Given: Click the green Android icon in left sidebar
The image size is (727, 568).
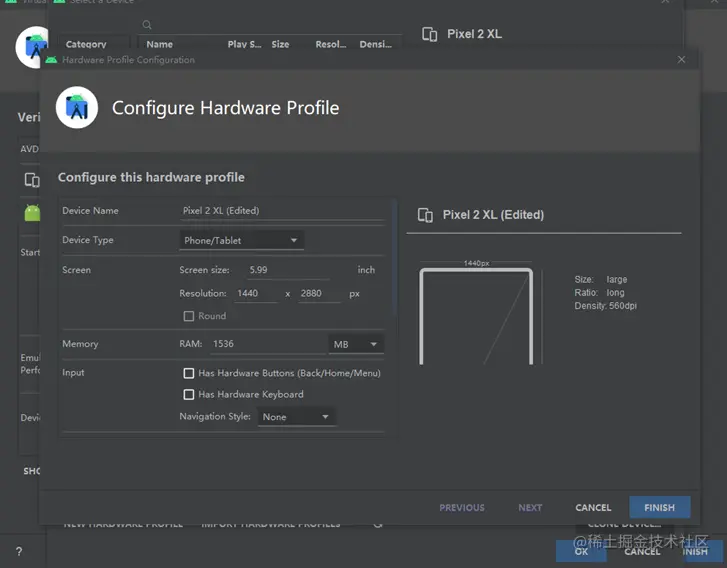Looking at the screenshot, I should [x=32, y=213].
